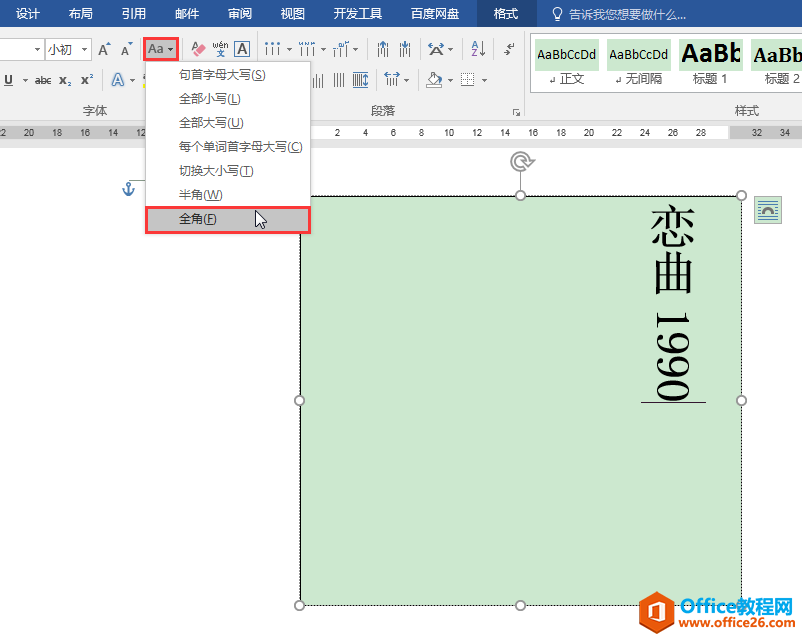Select 句首字母大写(S) menu item
This screenshot has height=640, width=802.
click(228, 75)
